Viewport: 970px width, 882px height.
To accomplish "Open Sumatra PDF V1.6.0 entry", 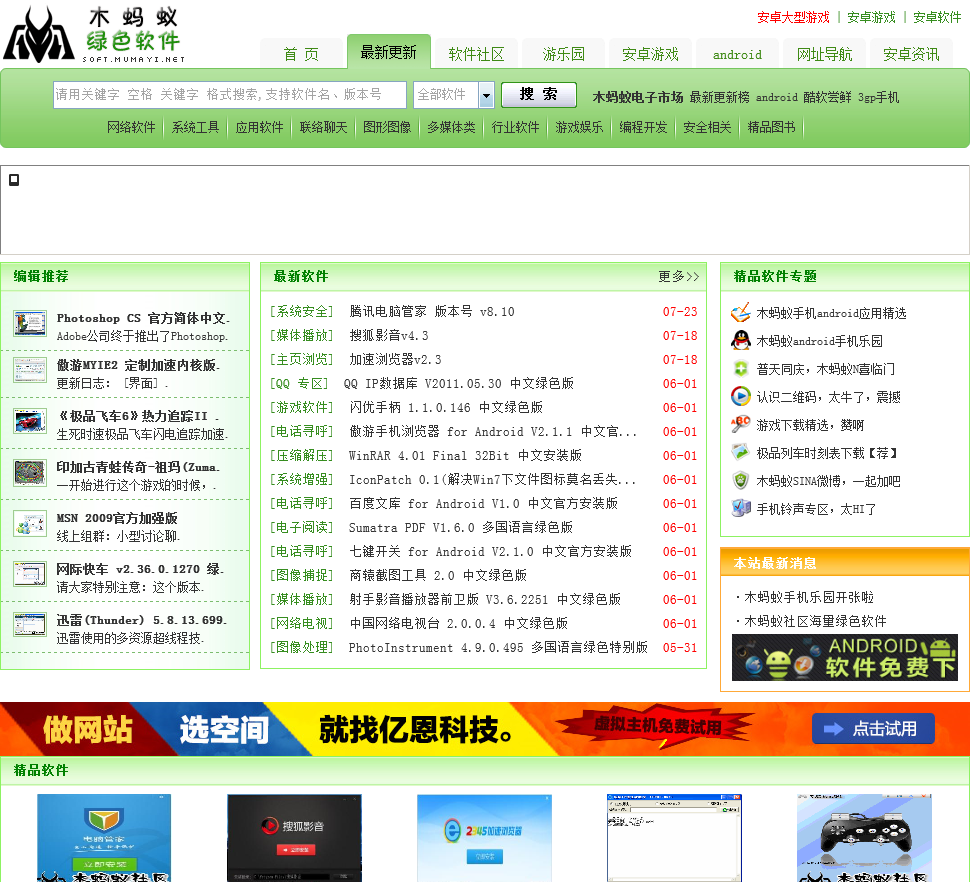I will [461, 528].
